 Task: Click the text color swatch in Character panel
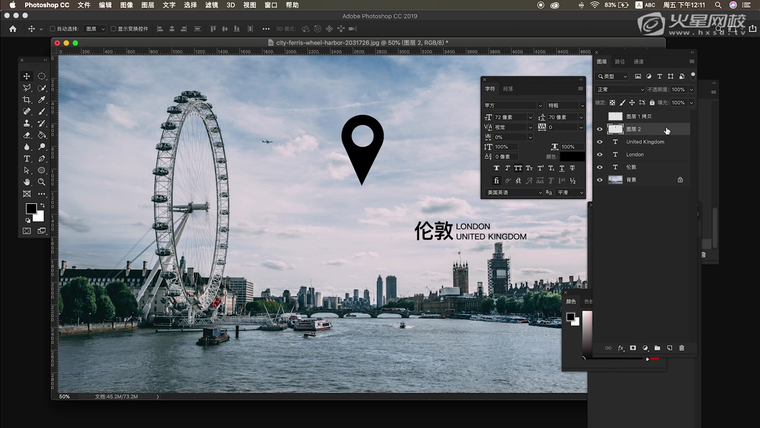click(x=571, y=155)
